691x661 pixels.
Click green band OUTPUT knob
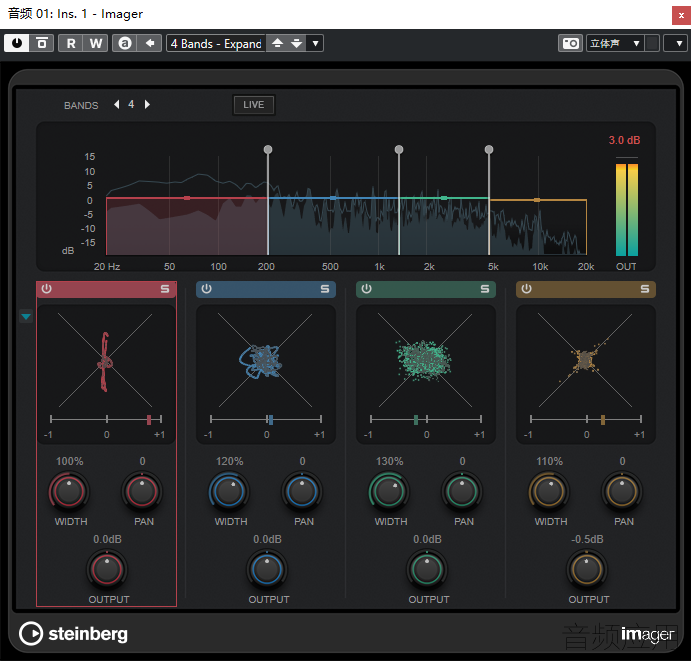coord(427,569)
